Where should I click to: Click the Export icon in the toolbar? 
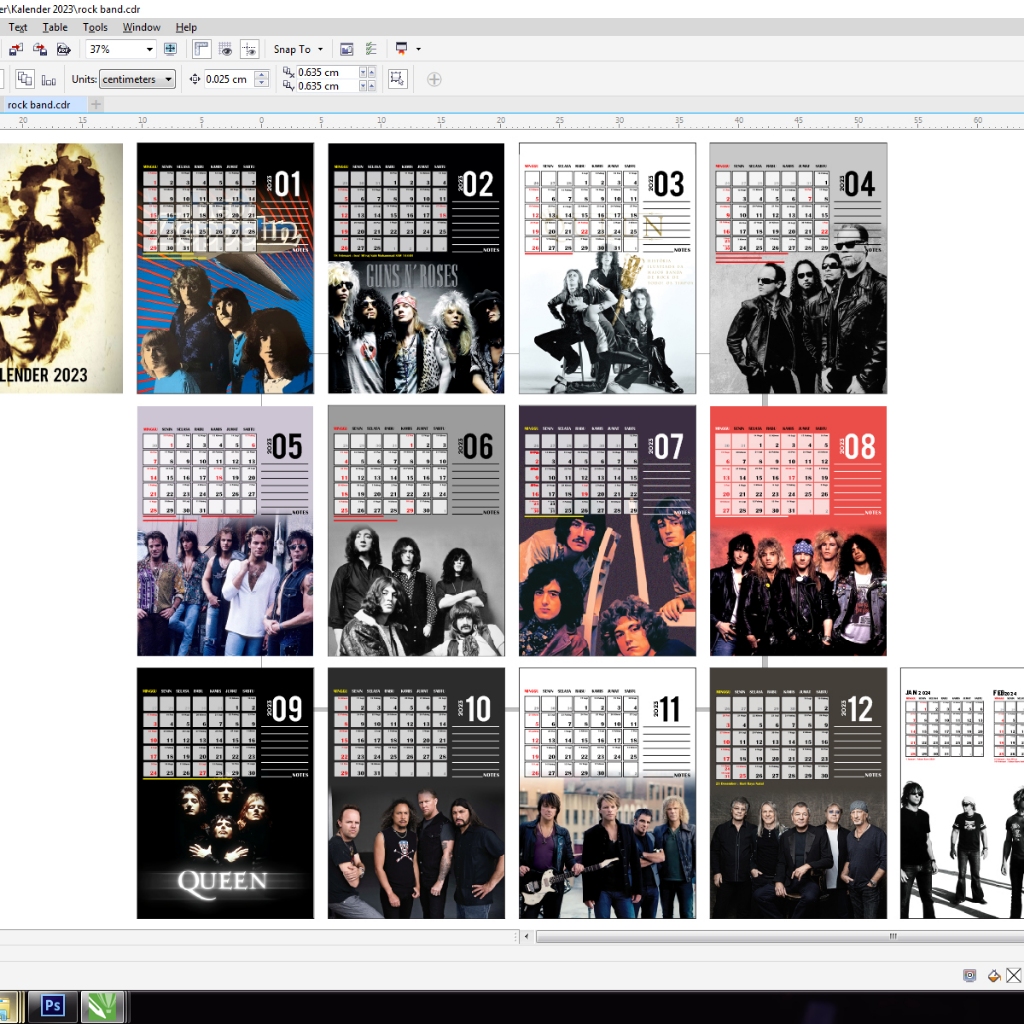click(x=40, y=49)
